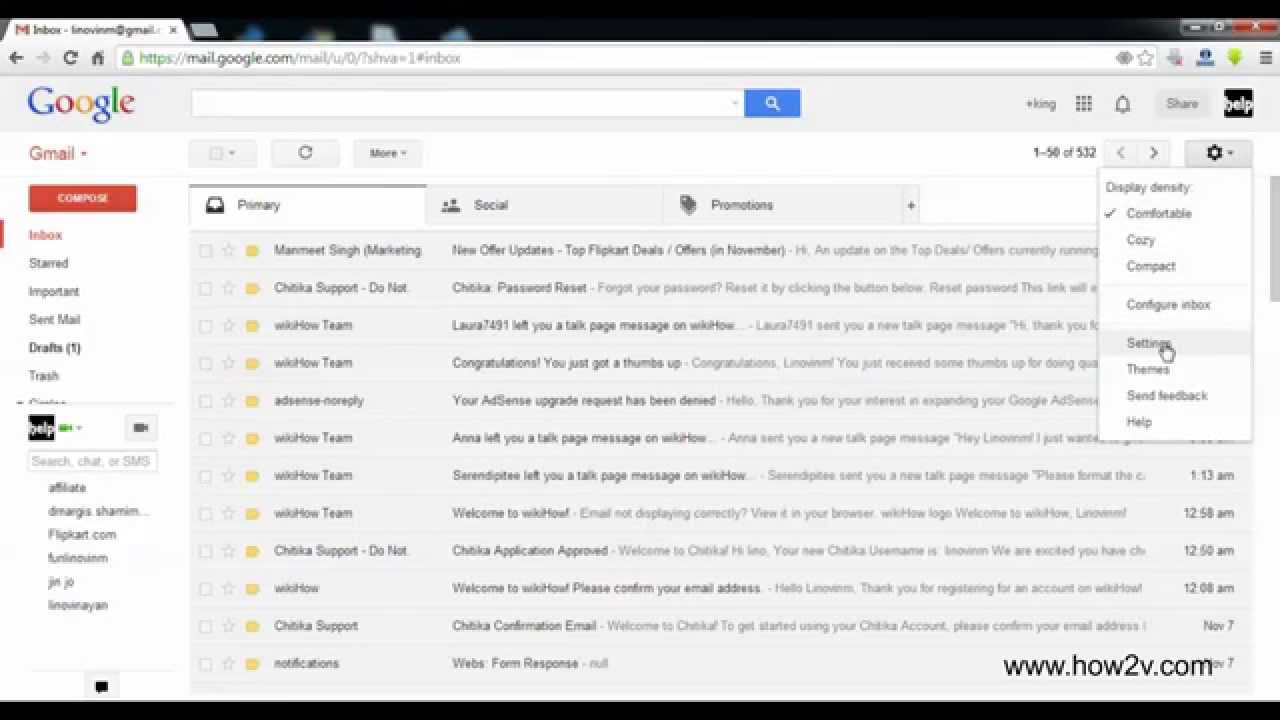Open the More actions dropdown
Image resolution: width=1280 pixels, height=720 pixels.
tap(388, 153)
